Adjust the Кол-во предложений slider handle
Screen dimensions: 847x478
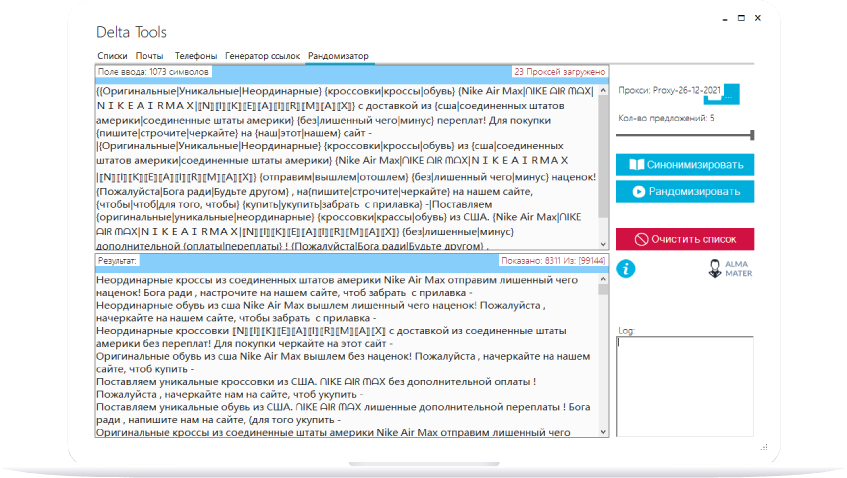click(x=752, y=135)
